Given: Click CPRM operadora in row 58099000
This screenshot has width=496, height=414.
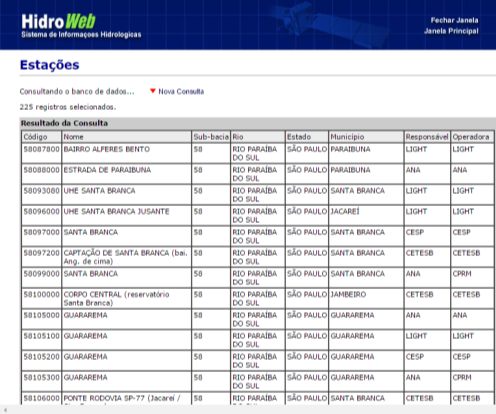Looking at the screenshot, I should click(462, 274).
